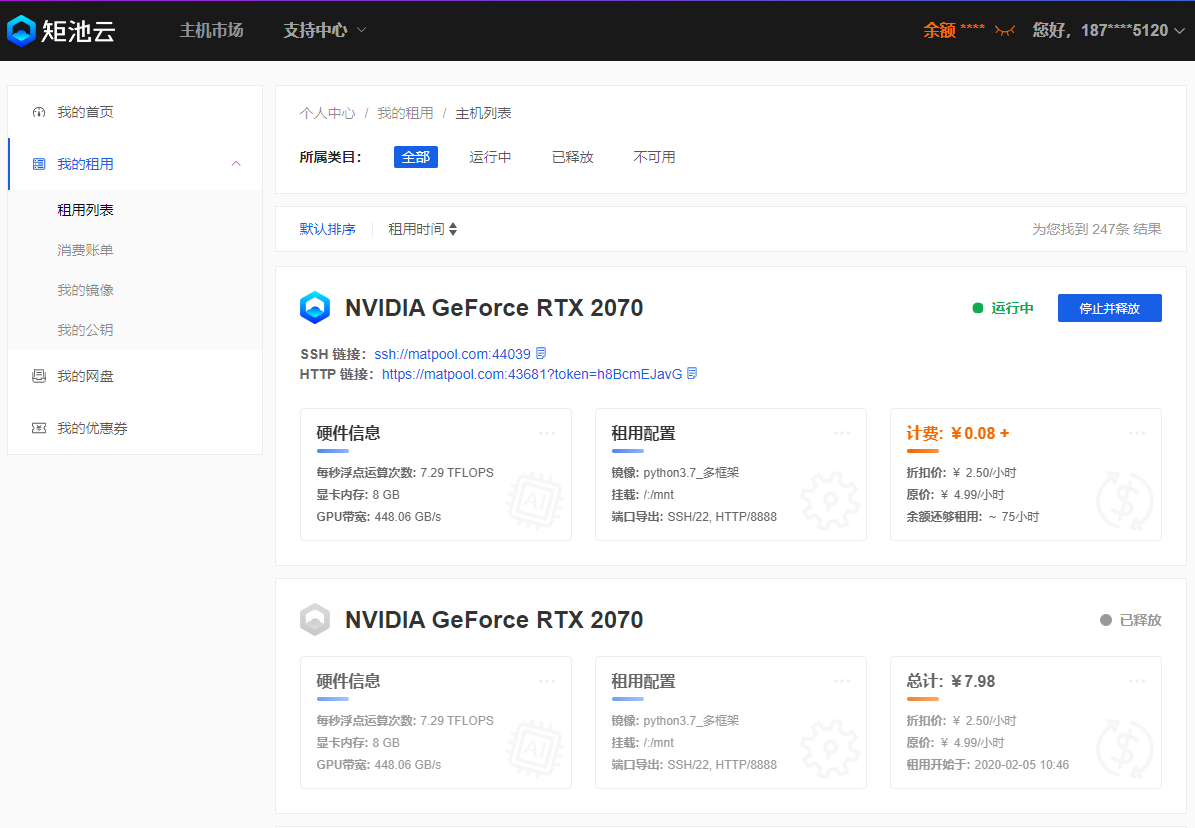Select the 全部 category filter
This screenshot has width=1195, height=828.
[416, 157]
